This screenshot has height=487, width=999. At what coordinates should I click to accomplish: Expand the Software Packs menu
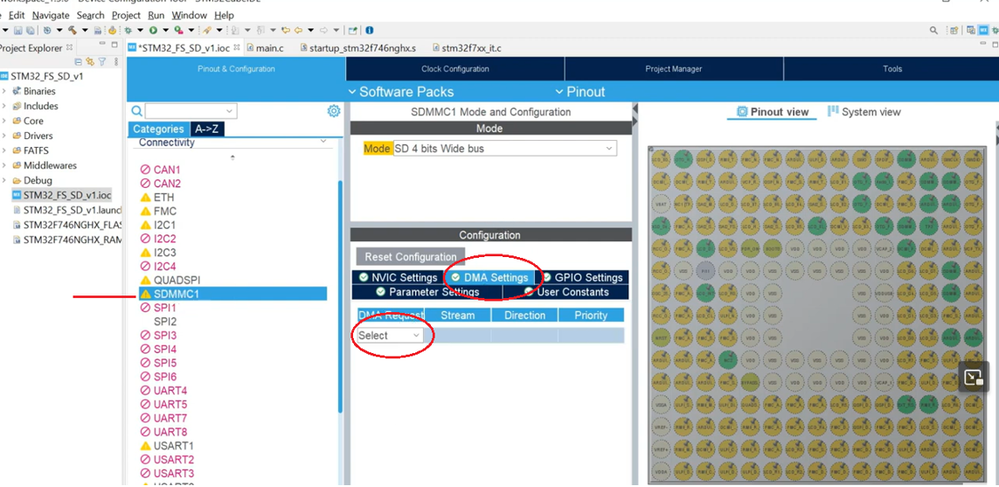pyautogui.click(x=401, y=92)
